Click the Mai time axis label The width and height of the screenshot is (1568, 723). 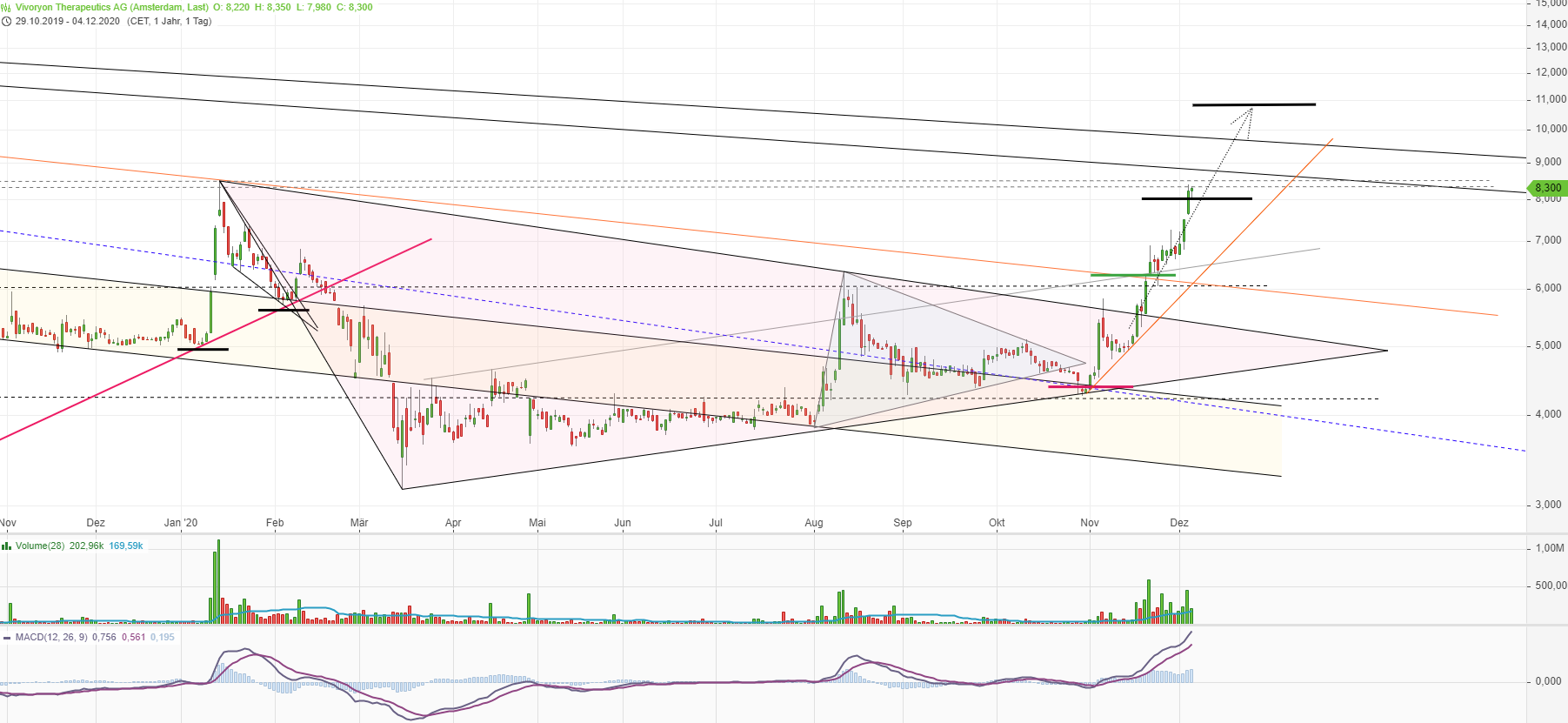pyautogui.click(x=537, y=523)
